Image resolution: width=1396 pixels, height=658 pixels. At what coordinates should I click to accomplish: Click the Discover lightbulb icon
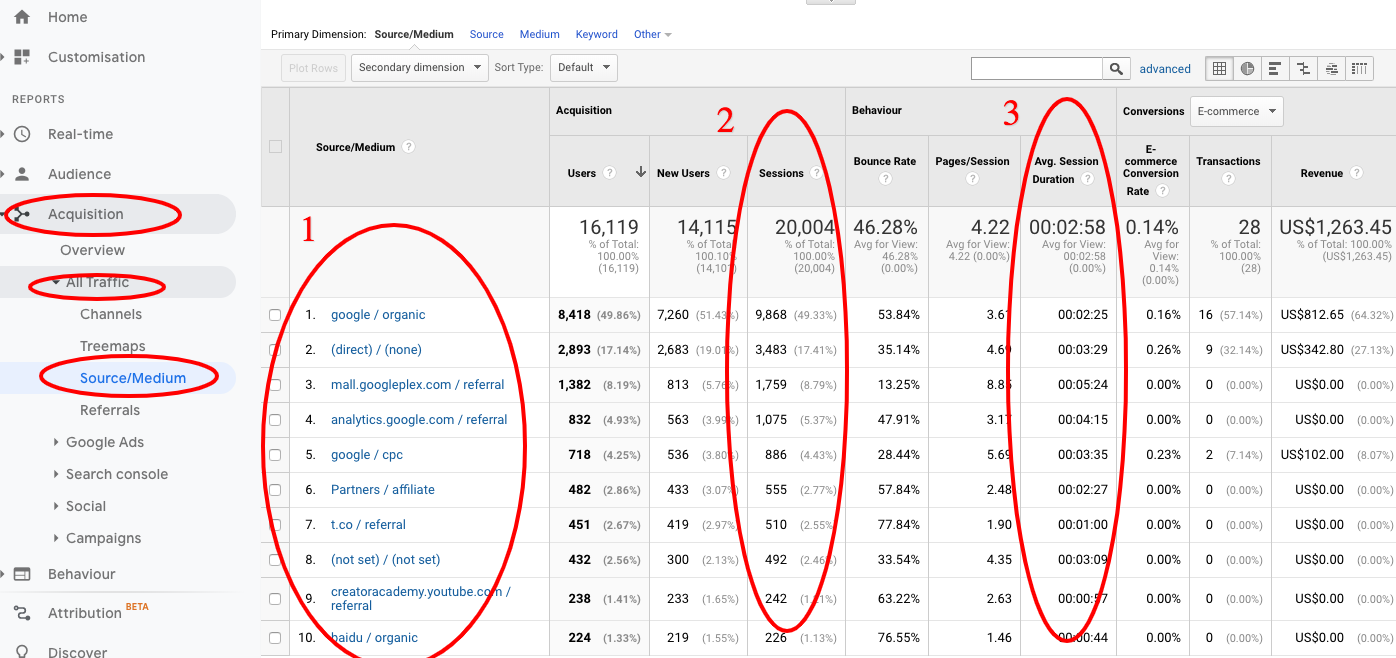[22, 652]
